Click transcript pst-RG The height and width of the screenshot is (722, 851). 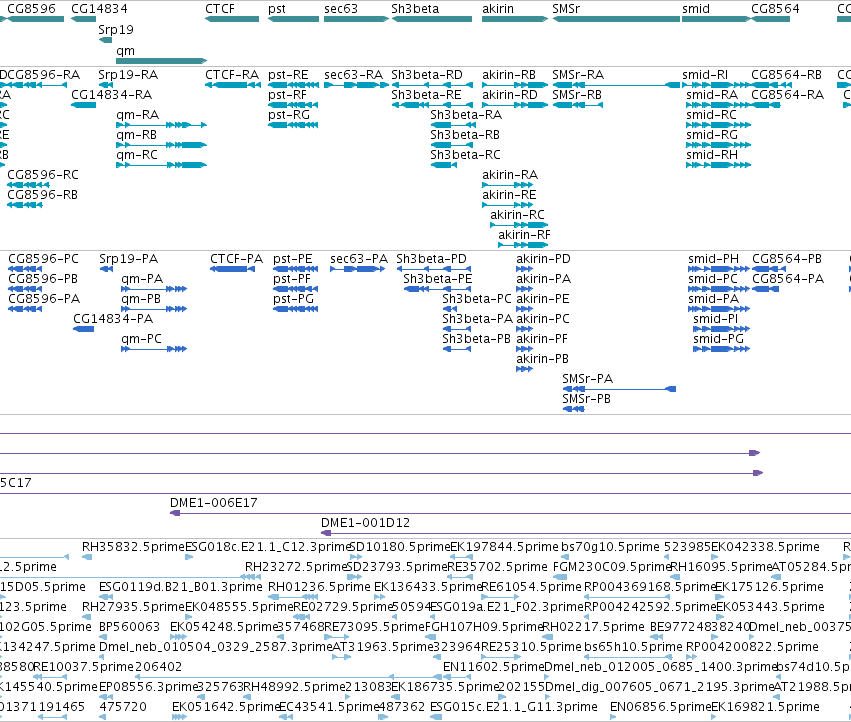[x=293, y=125]
